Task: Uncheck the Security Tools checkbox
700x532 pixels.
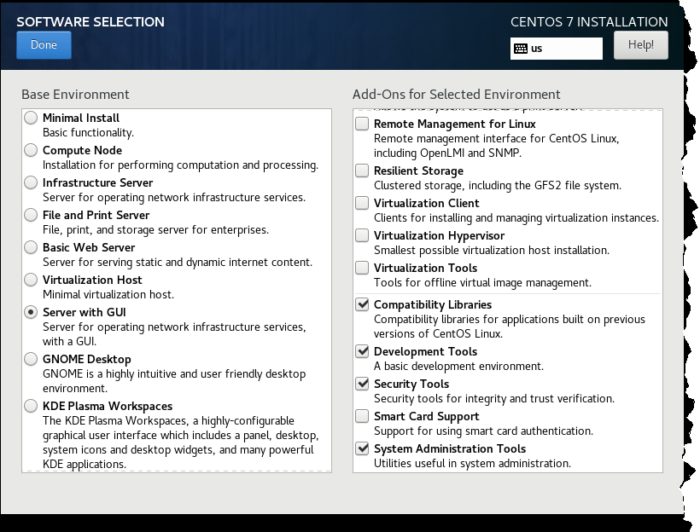Action: pyautogui.click(x=362, y=383)
